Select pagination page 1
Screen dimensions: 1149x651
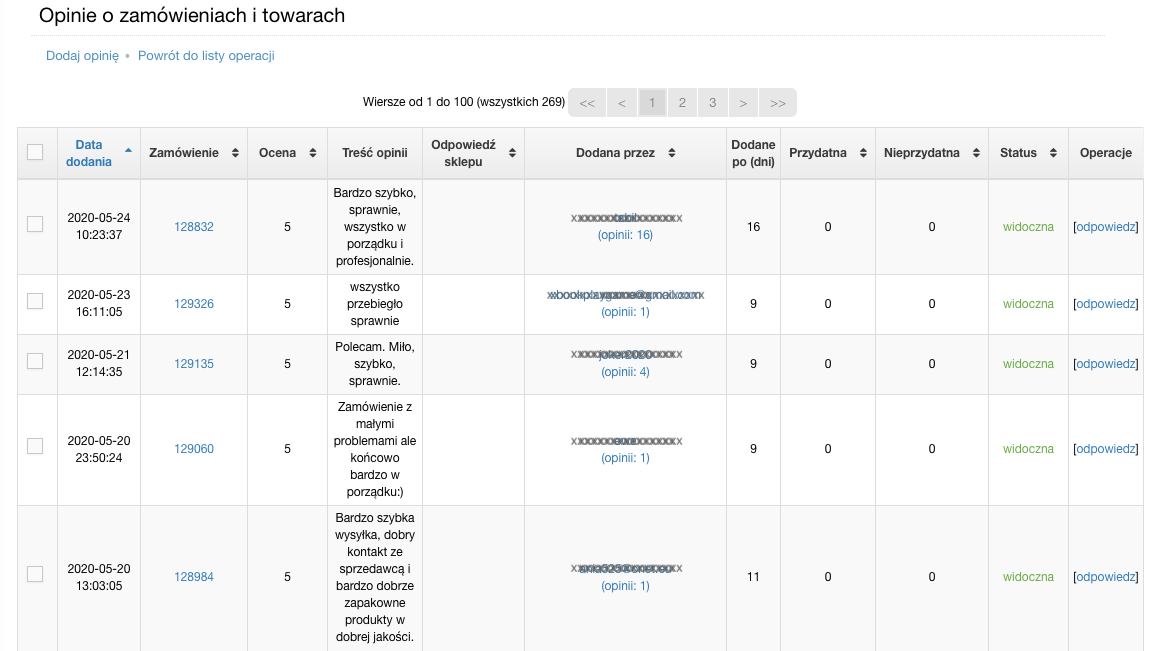click(x=652, y=103)
